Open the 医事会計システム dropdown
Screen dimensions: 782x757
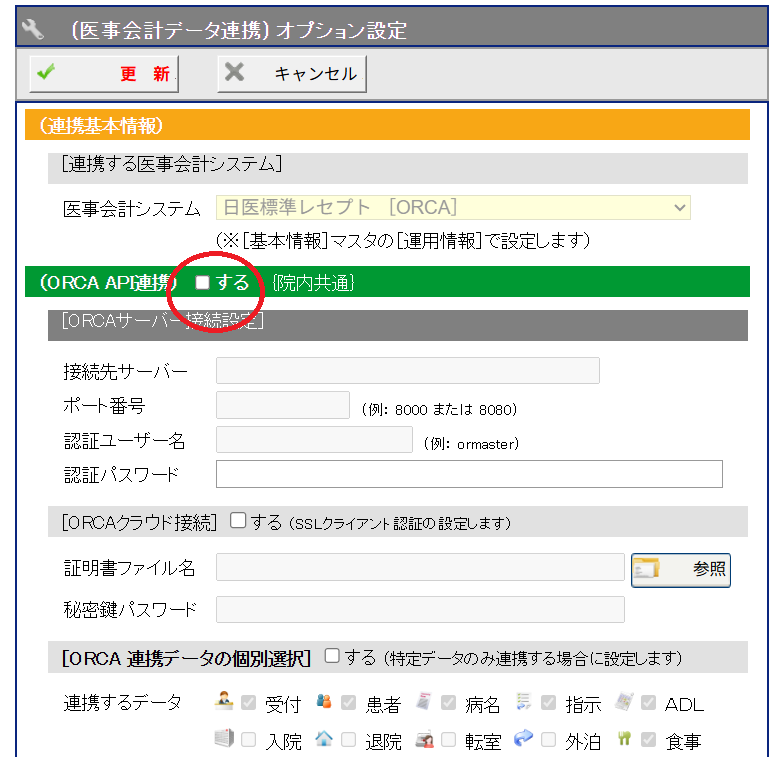pos(453,207)
